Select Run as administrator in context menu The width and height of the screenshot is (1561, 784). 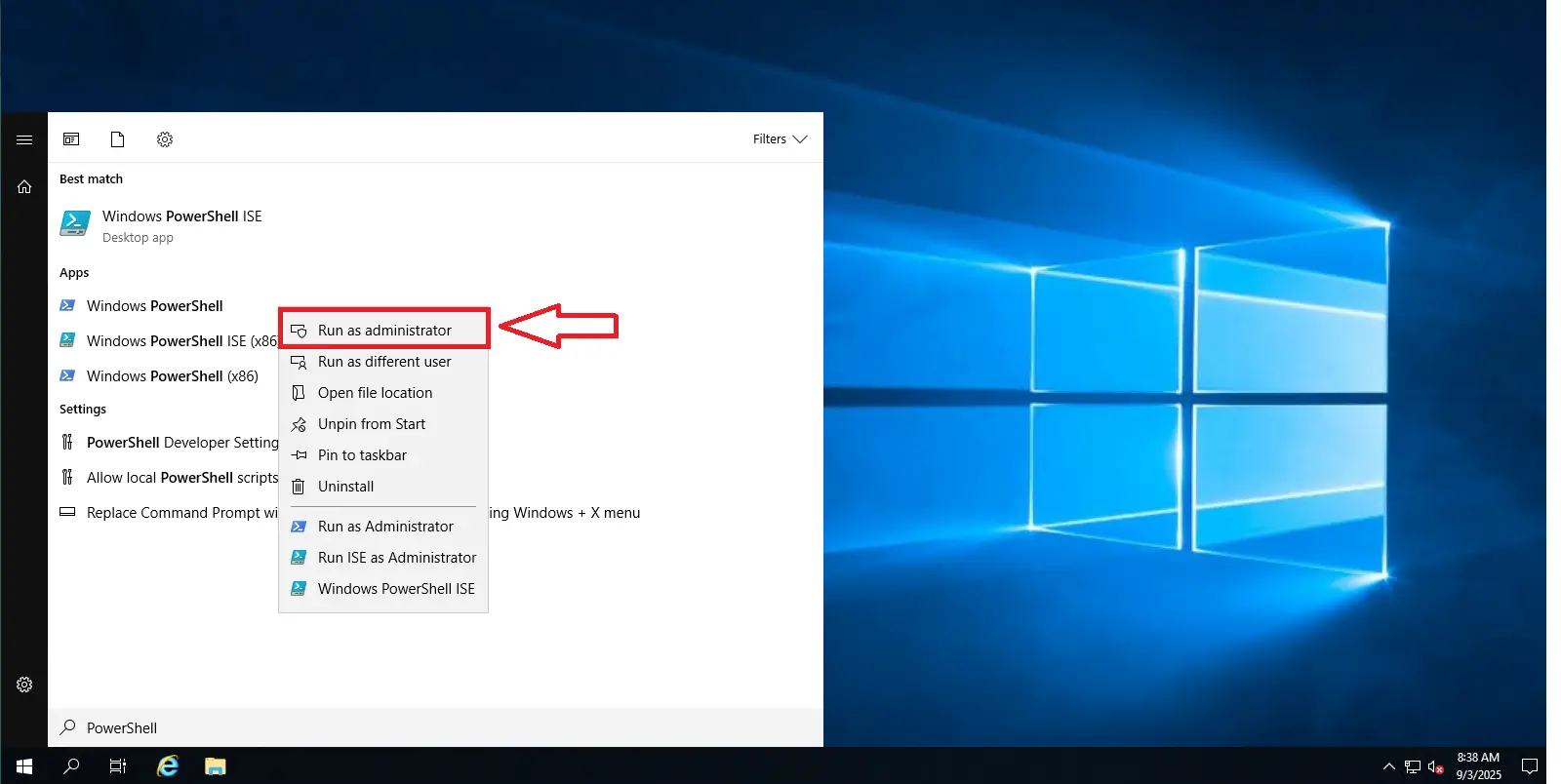[x=384, y=331]
